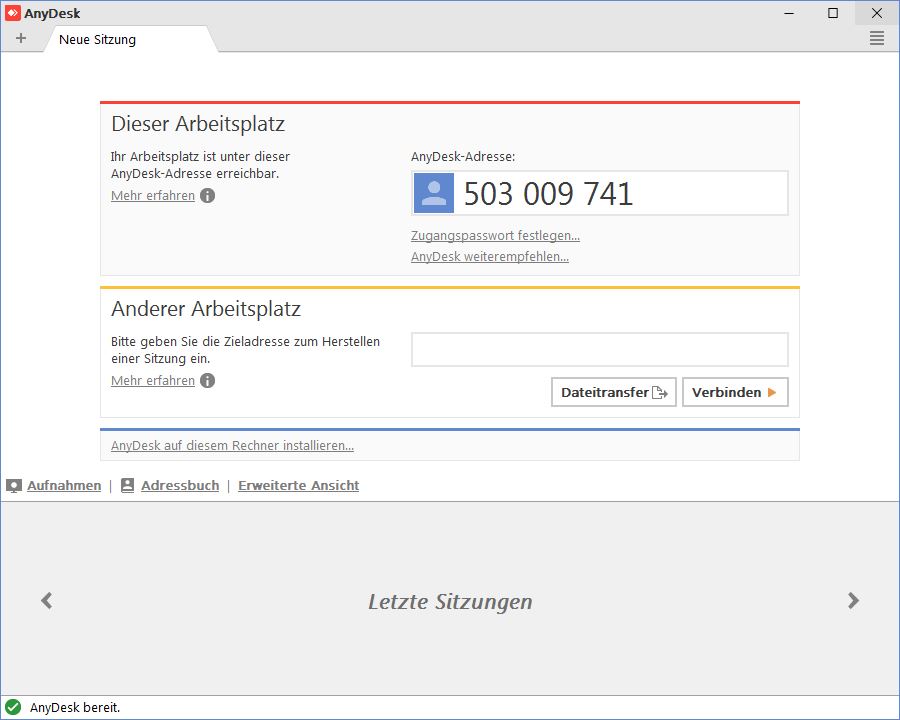Show previous sessions with left arrow

(46, 600)
